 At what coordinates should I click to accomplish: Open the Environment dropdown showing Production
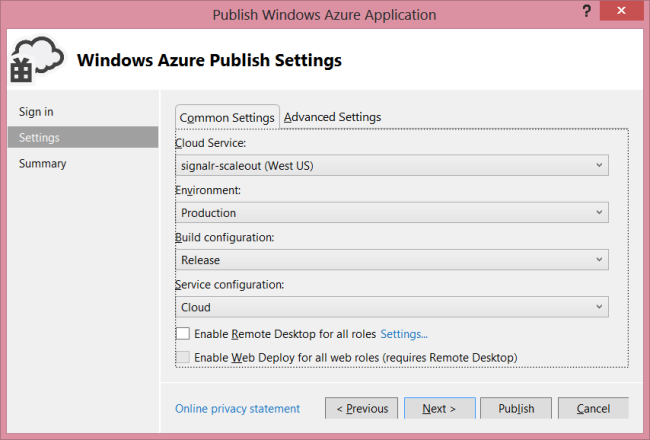click(599, 212)
